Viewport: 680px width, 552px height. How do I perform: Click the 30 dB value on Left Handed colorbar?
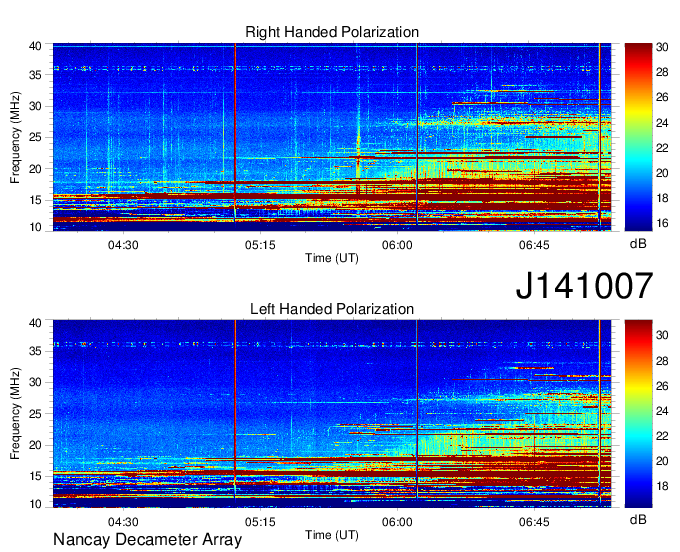[x=662, y=335]
